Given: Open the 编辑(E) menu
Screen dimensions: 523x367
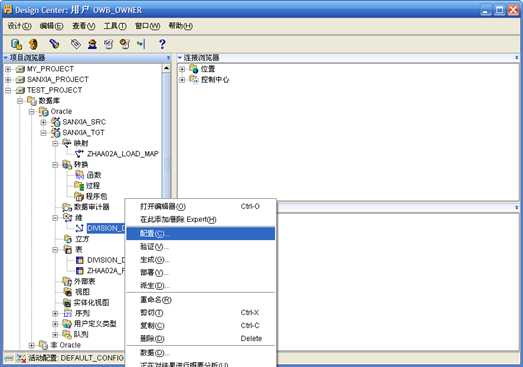Looking at the screenshot, I should pos(51,26).
